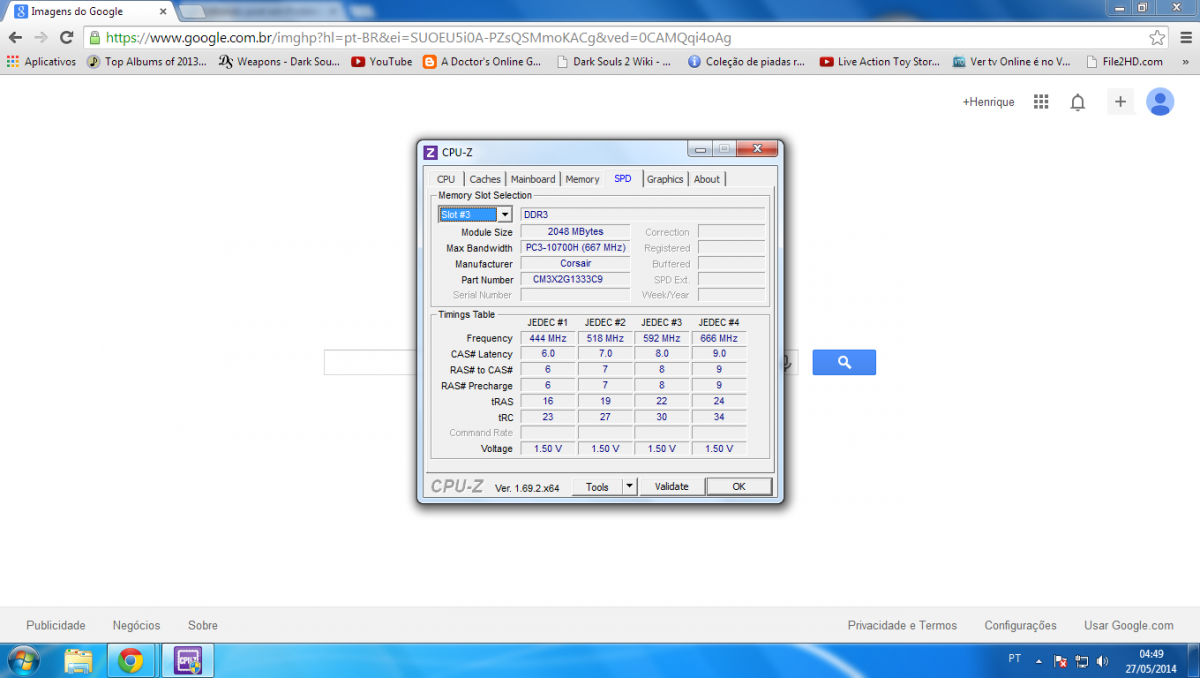Select the Manufacturer value Corsair
Screen dimensions: 1200x678
pos(575,264)
